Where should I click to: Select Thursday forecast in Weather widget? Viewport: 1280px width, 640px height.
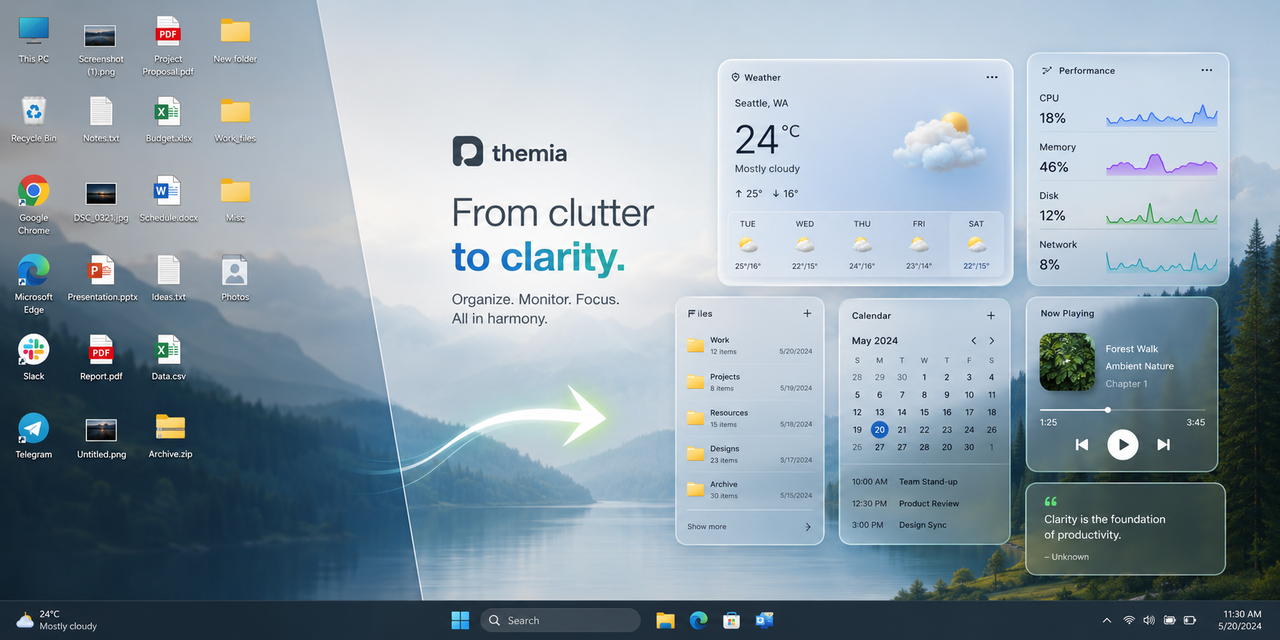pyautogui.click(x=862, y=245)
